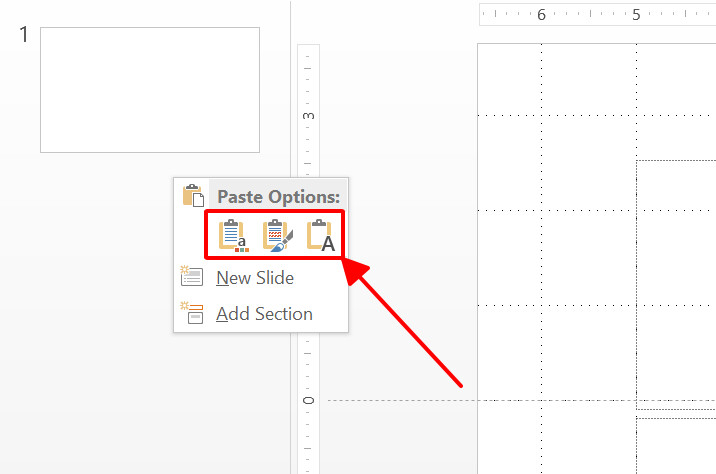Click the 6 mark on horizontal ruler

tap(541, 15)
